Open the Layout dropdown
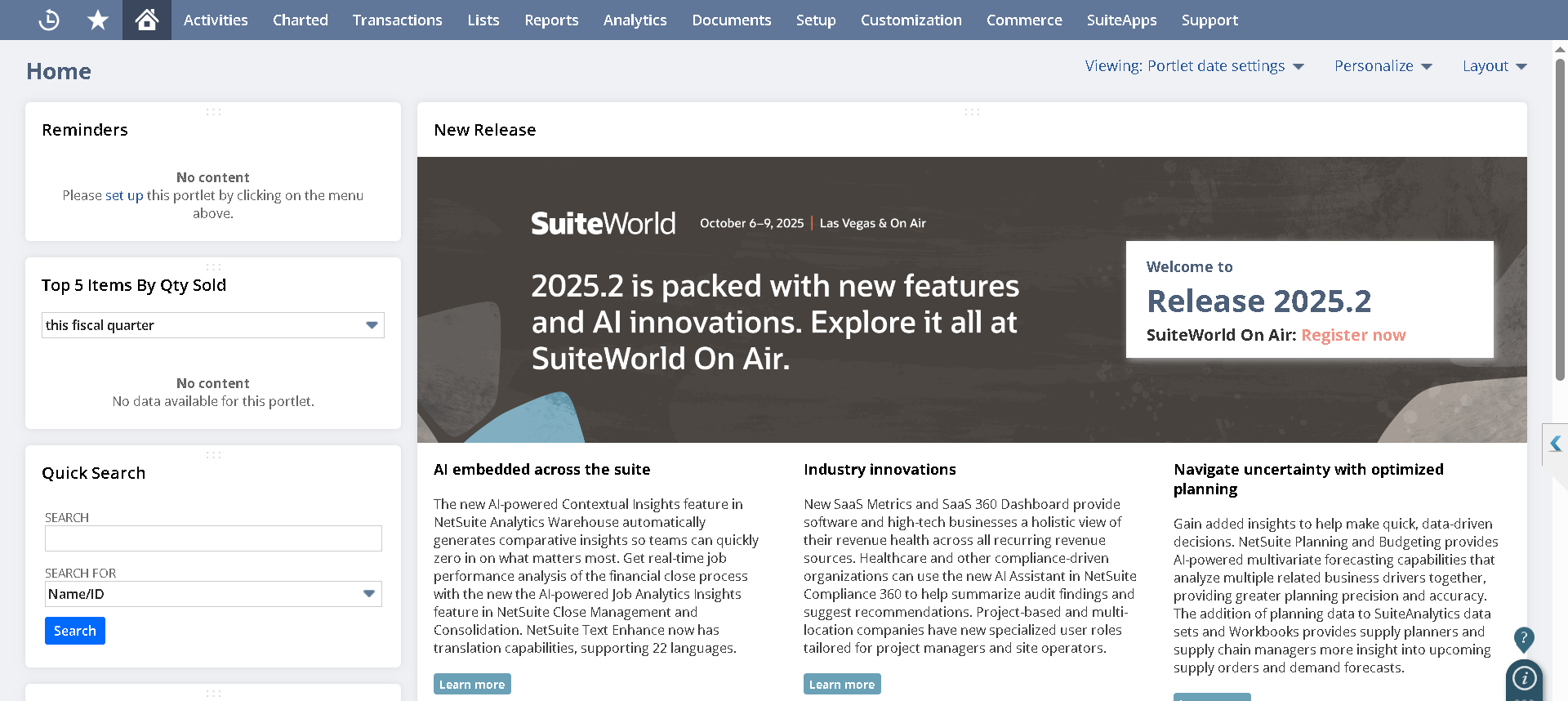Image resolution: width=1568 pixels, height=701 pixels. pyautogui.click(x=1494, y=66)
